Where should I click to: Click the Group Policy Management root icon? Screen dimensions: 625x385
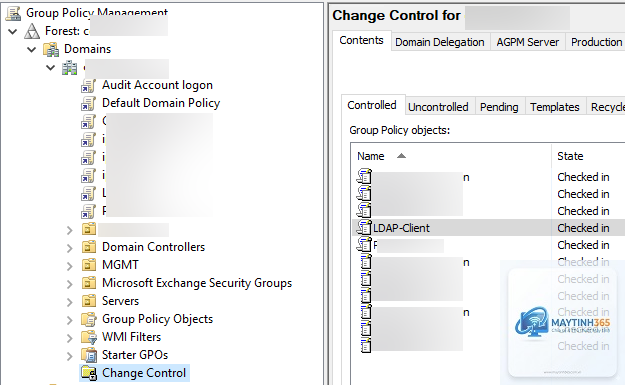tap(14, 13)
